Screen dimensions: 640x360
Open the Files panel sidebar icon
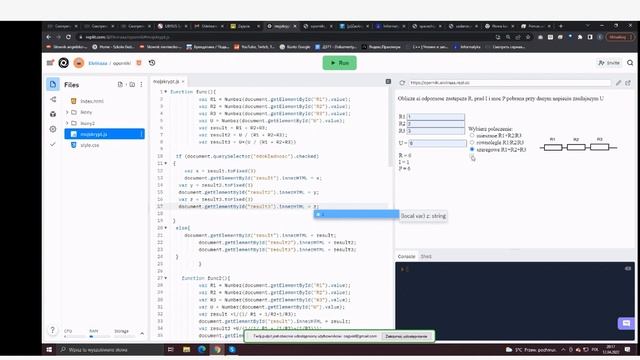53,84
